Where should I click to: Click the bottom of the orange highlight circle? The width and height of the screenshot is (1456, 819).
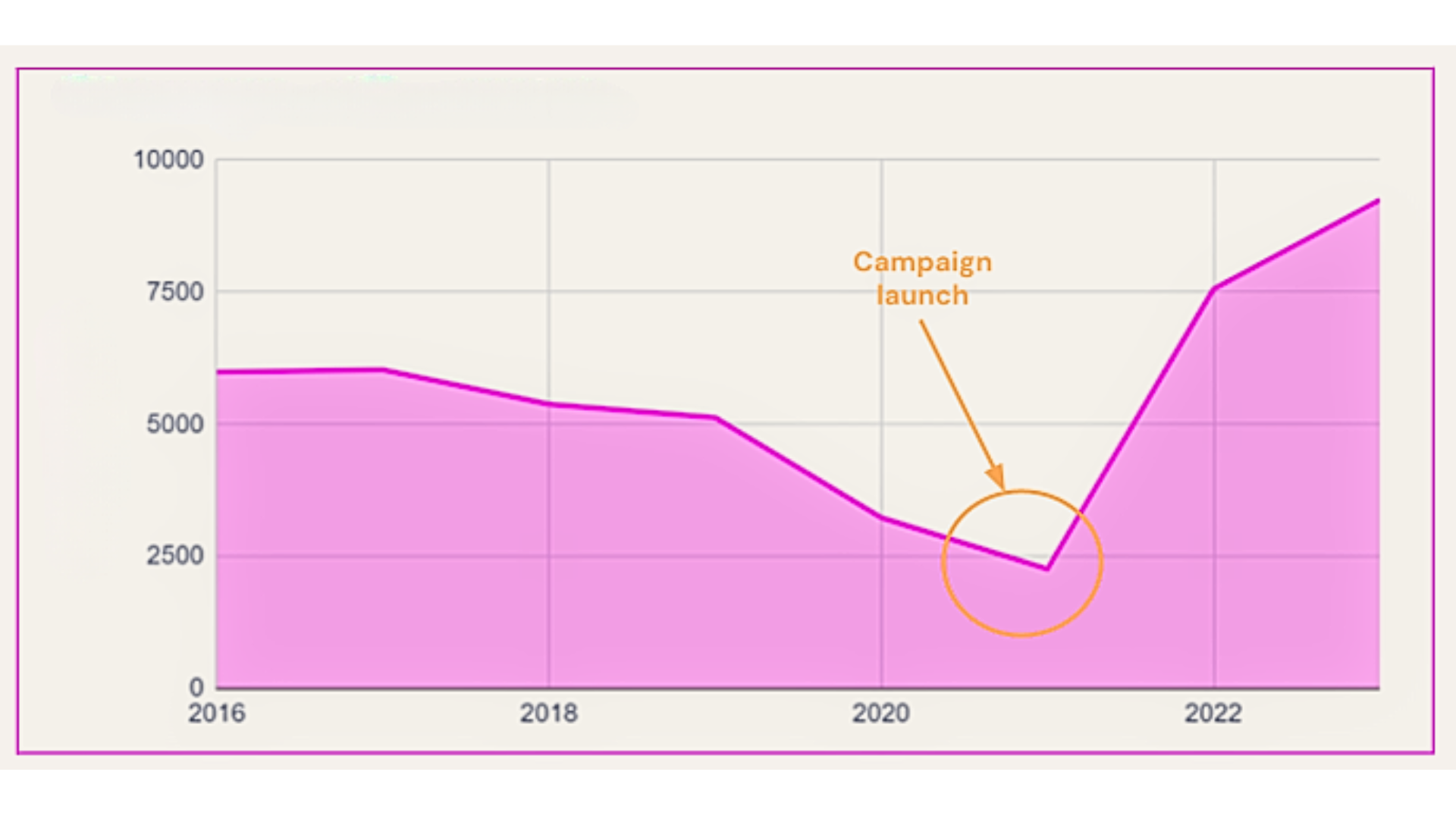pos(1021,634)
